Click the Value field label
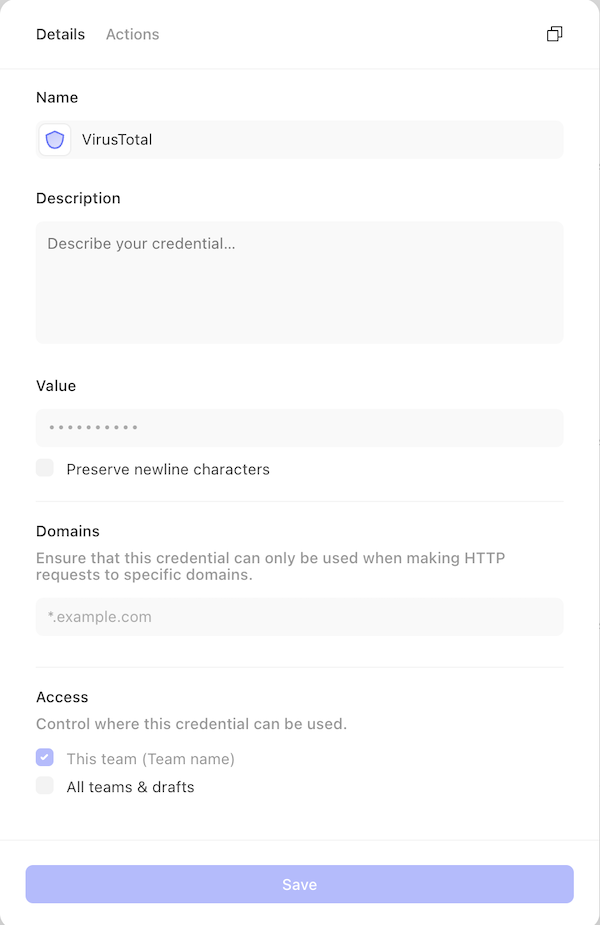 (56, 386)
